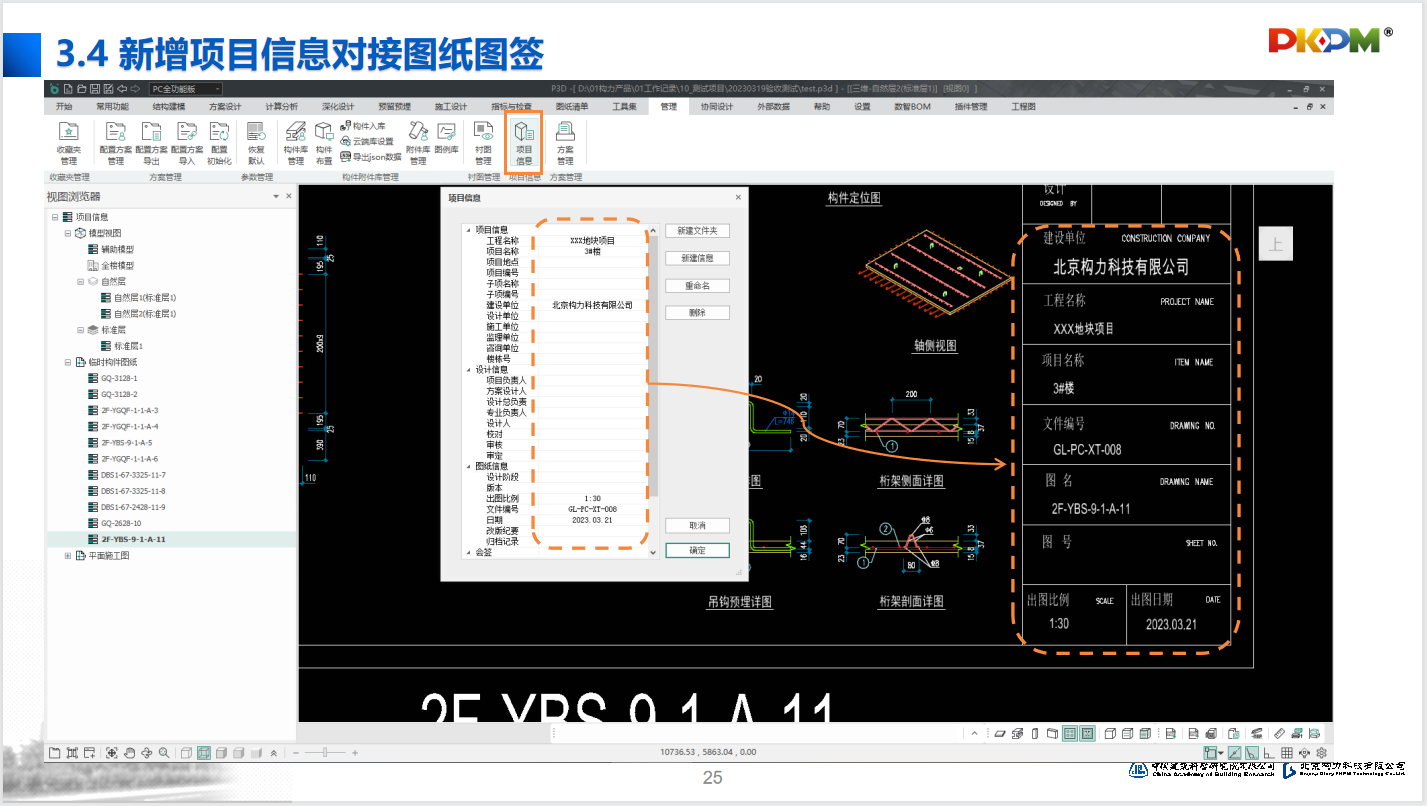Open the 图纸清单 ribbon tab
1427x806 pixels.
tap(572, 106)
